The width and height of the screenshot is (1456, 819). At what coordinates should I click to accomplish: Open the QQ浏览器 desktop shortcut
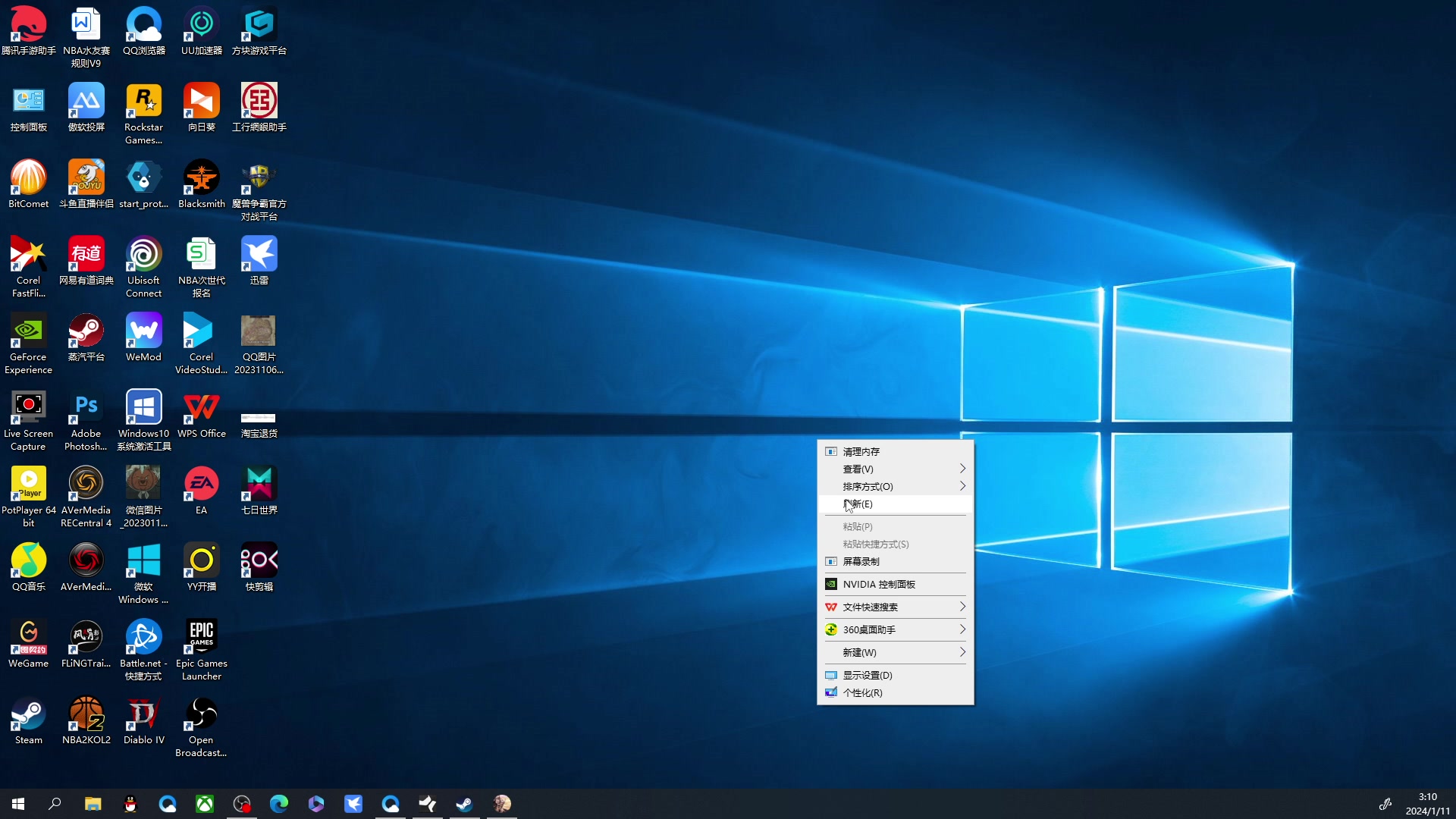(x=144, y=31)
